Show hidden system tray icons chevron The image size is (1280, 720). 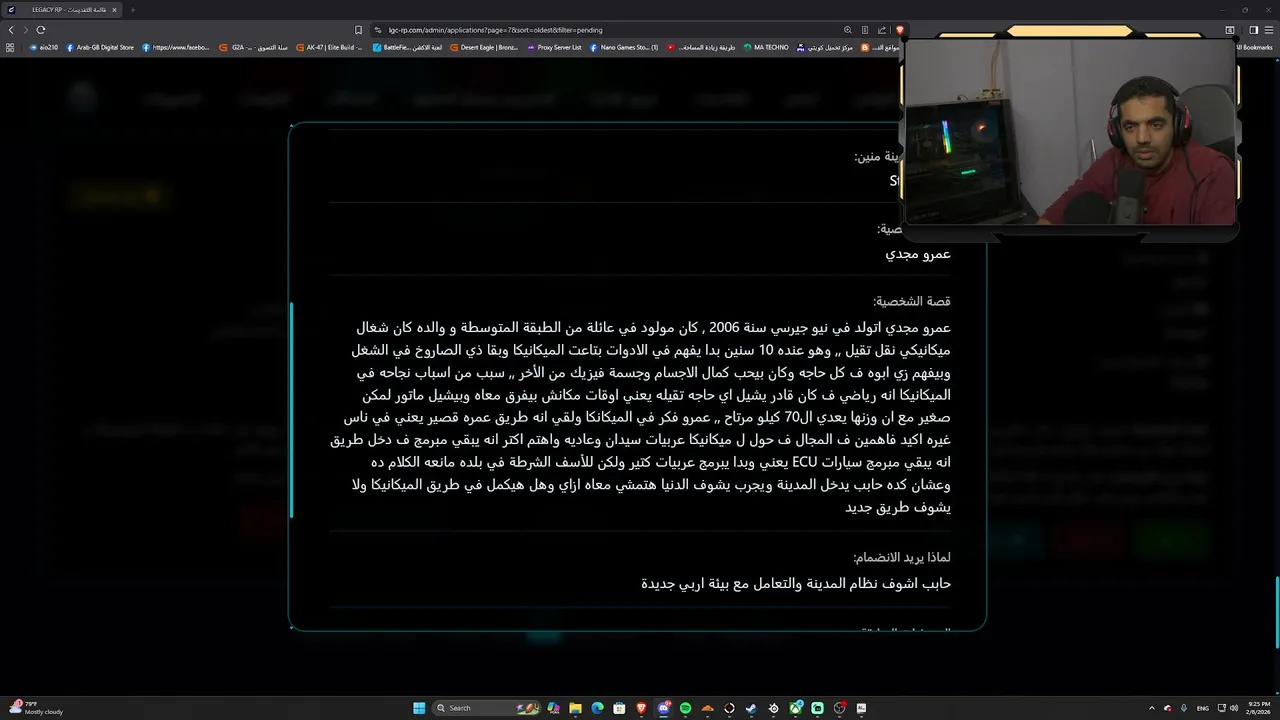click(1151, 708)
